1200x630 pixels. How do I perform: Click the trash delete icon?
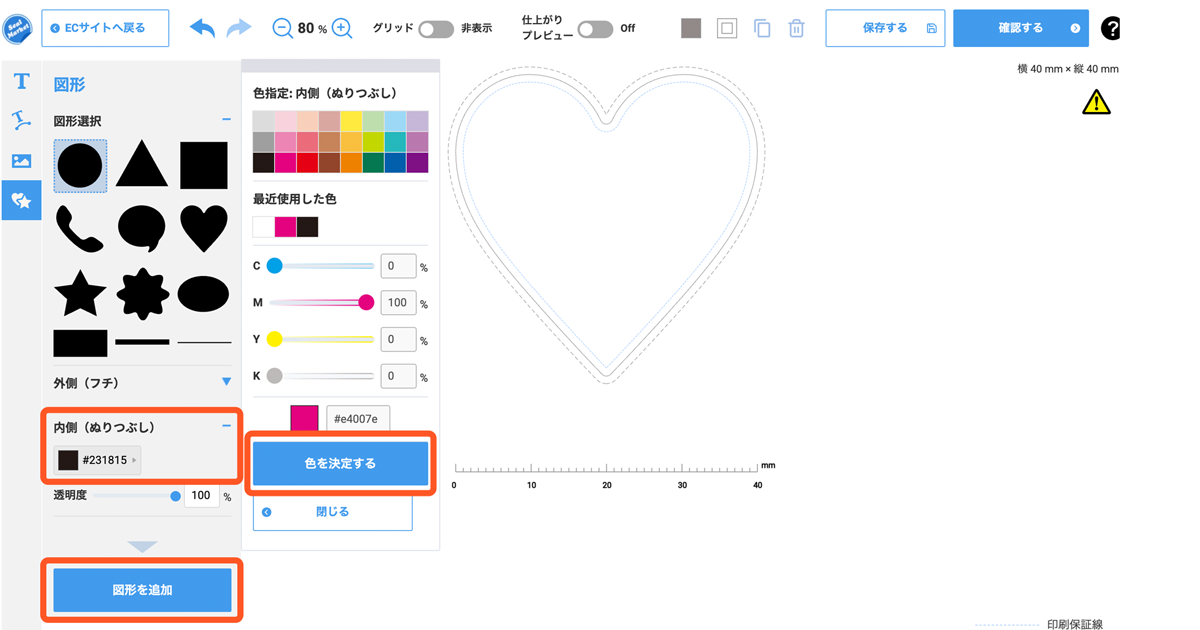796,28
